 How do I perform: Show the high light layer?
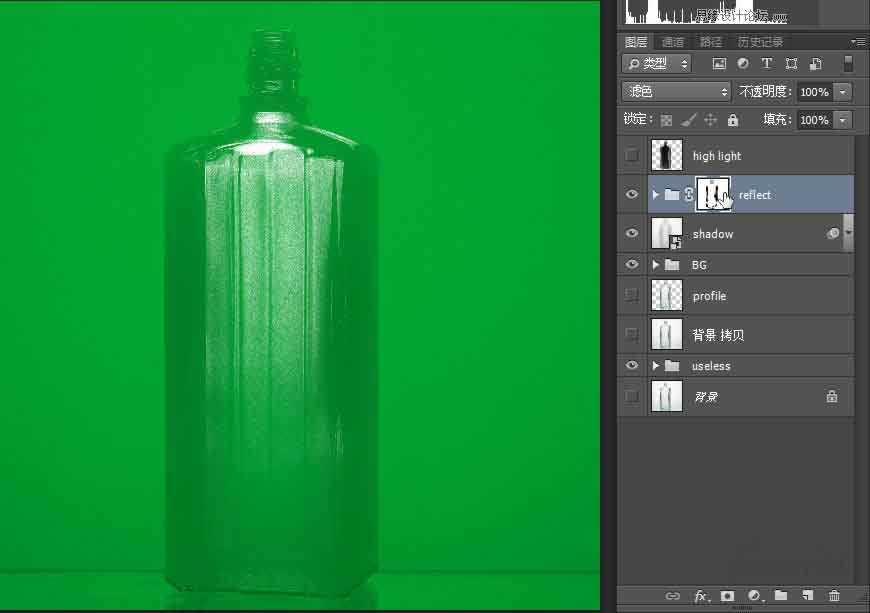631,155
